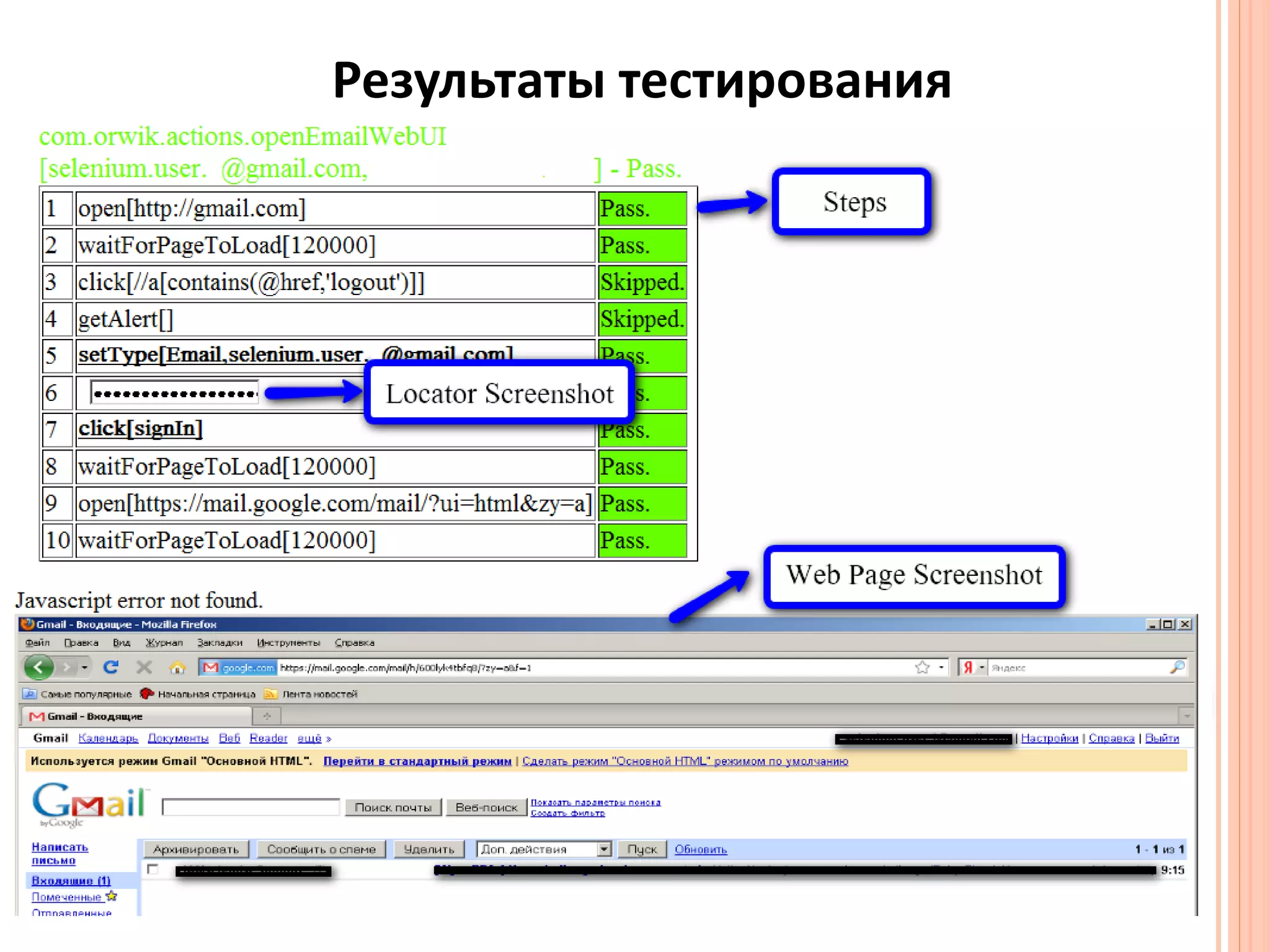1270x952 pixels.
Task: Click the Firefox back arrow button
Action: tap(38, 668)
